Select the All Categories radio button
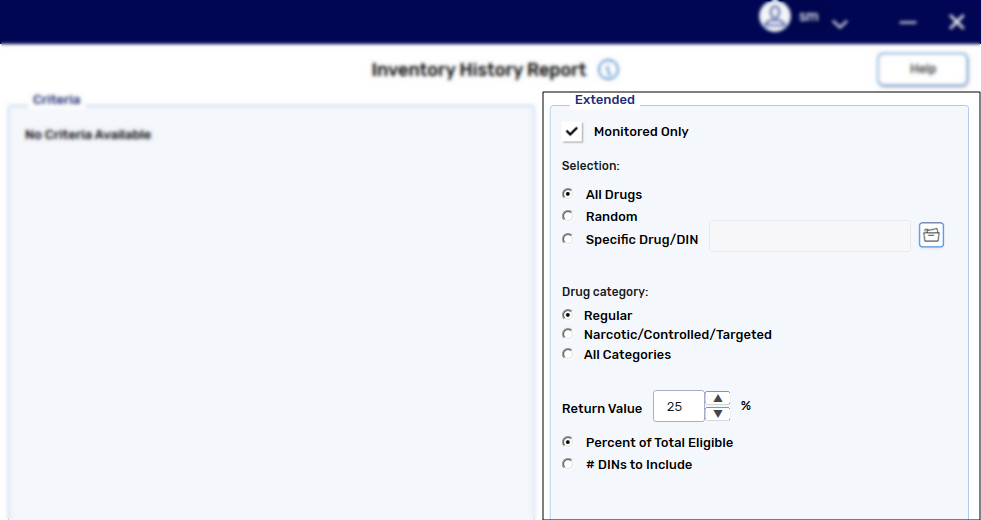 point(568,354)
